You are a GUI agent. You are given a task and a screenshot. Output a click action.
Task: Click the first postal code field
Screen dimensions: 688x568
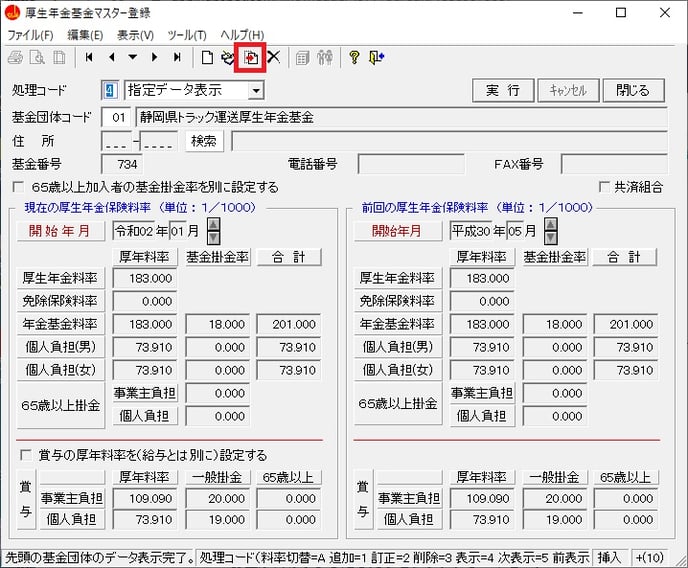pyautogui.click(x=116, y=141)
